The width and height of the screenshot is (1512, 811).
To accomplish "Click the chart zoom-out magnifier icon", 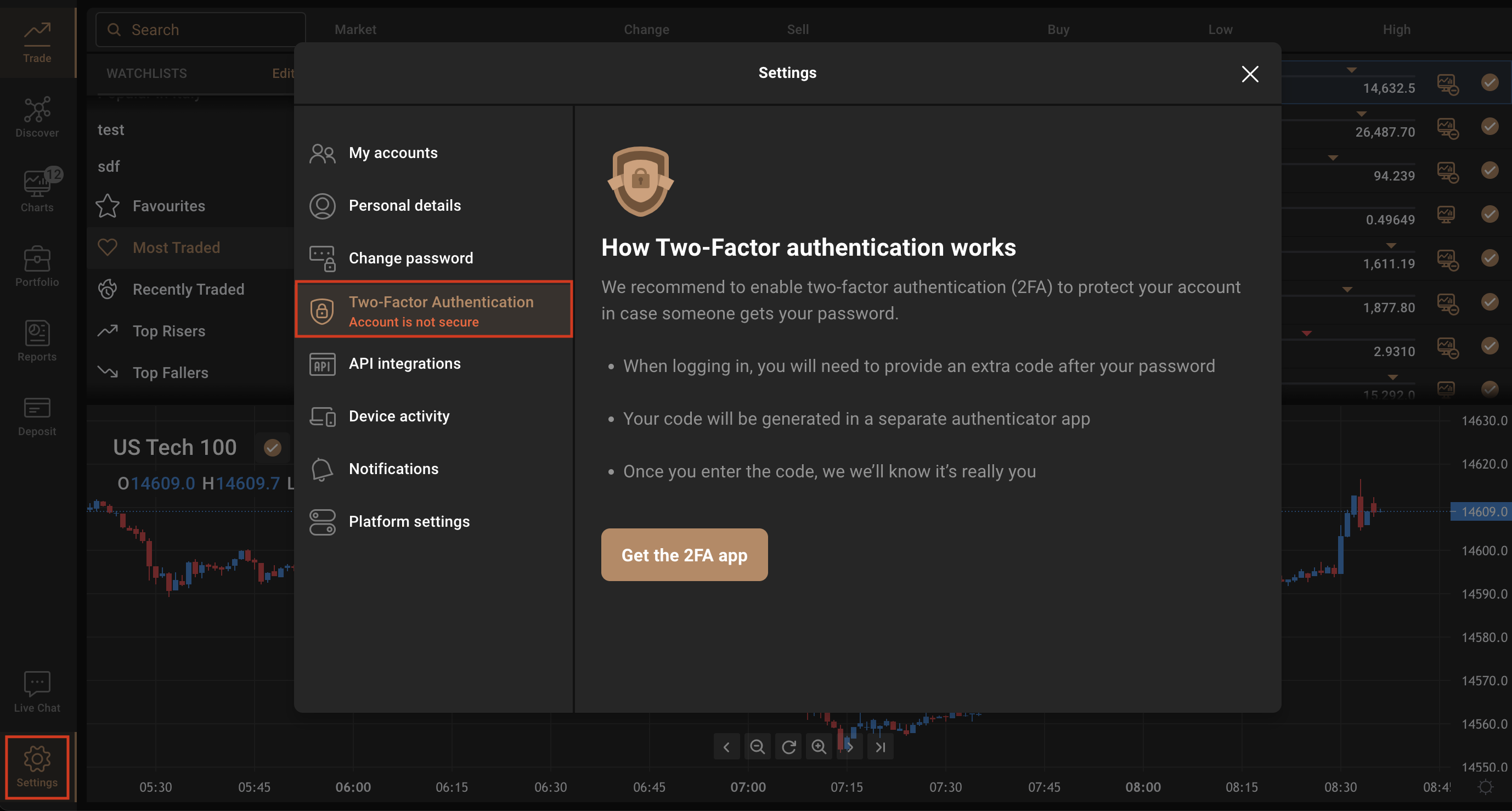I will coord(757,746).
